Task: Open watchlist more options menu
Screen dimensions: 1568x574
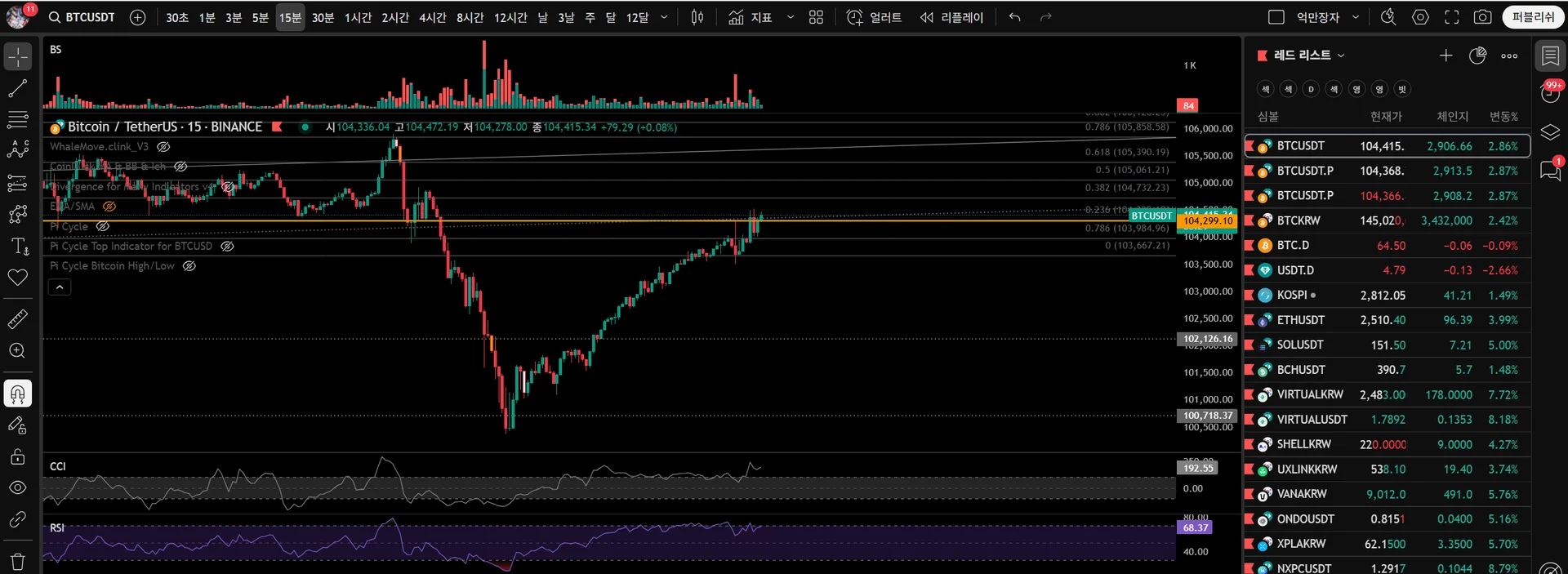Action: coord(1509,56)
